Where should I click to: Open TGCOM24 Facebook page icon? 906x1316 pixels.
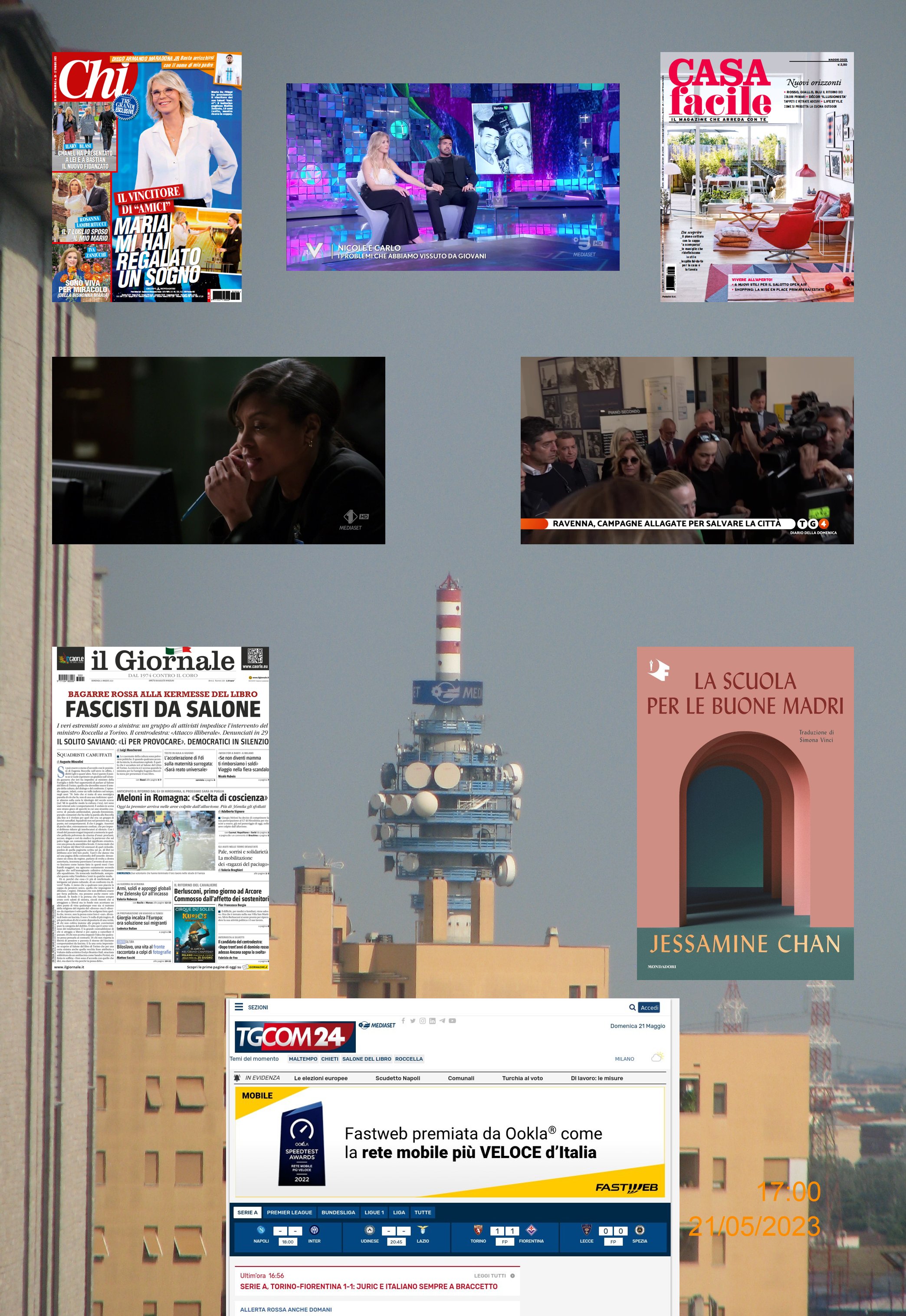[403, 1021]
